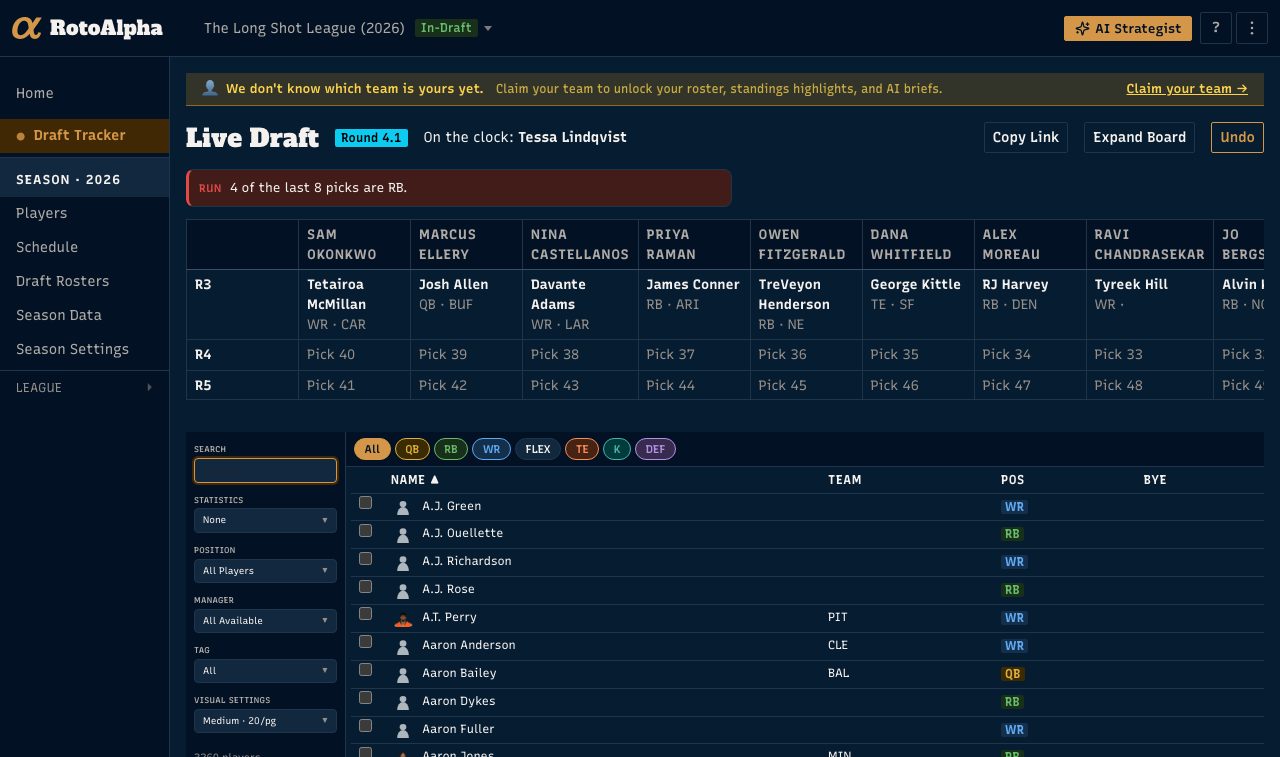
Task: Filter players by K pill
Action: click(617, 450)
